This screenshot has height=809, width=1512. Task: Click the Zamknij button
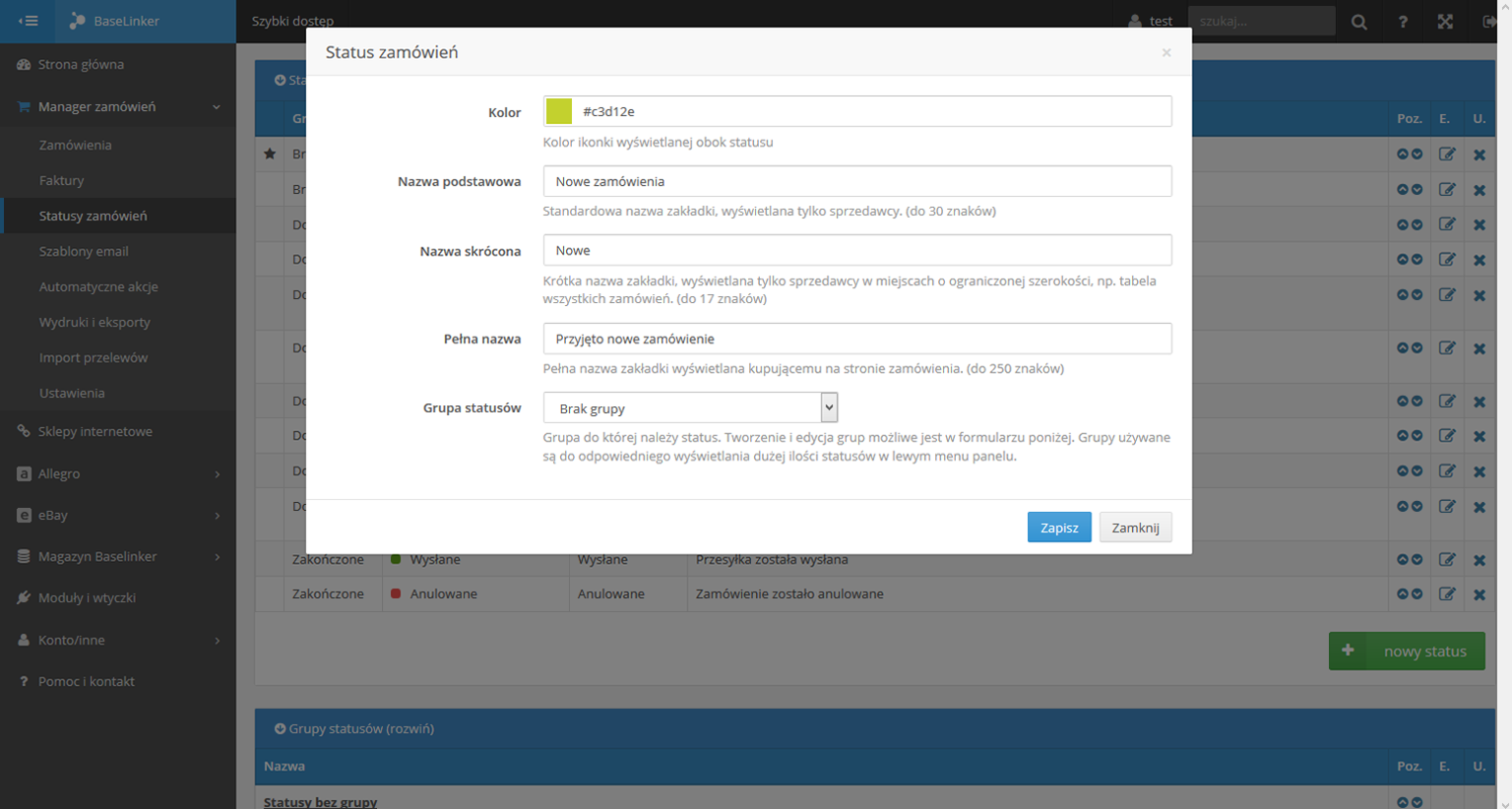1135,528
